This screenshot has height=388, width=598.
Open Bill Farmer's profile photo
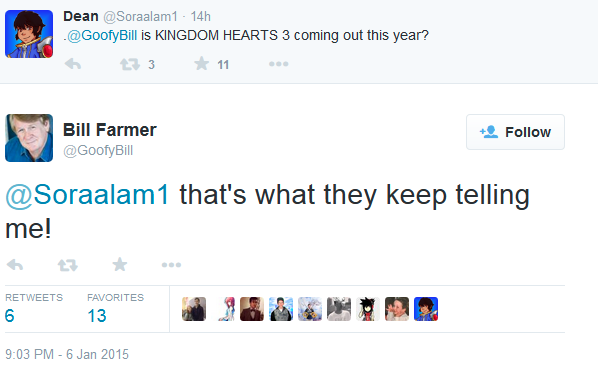click(29, 138)
